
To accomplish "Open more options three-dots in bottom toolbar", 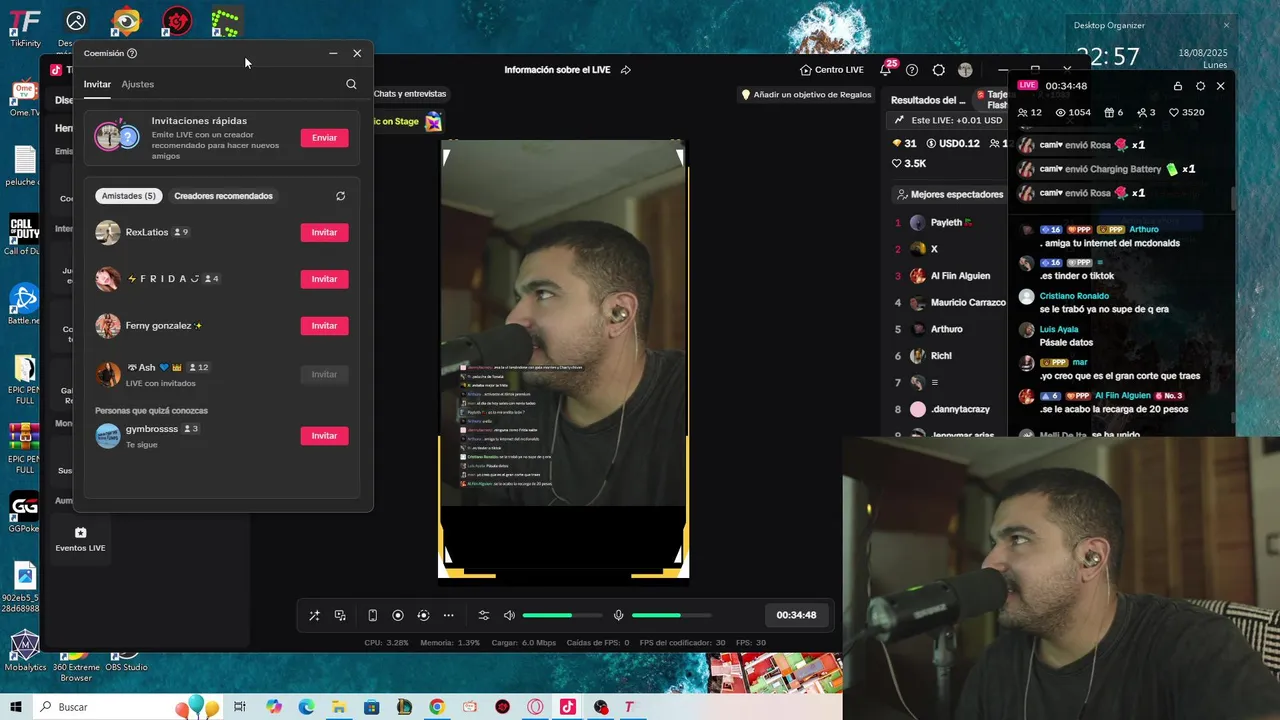I will (x=448, y=615).
